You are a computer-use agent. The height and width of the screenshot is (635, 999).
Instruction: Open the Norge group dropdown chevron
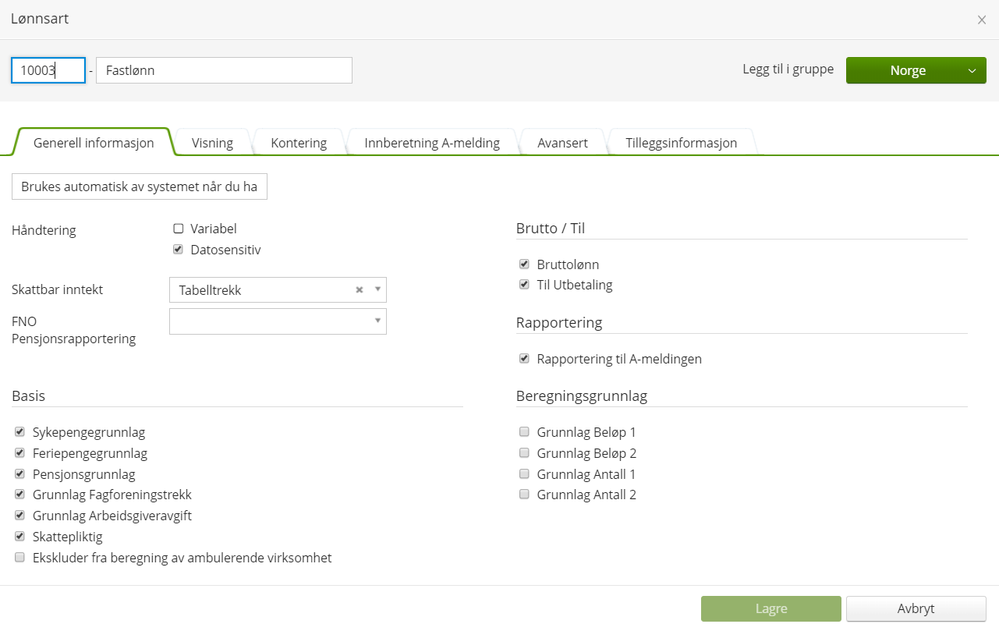pyautogui.click(x=971, y=71)
